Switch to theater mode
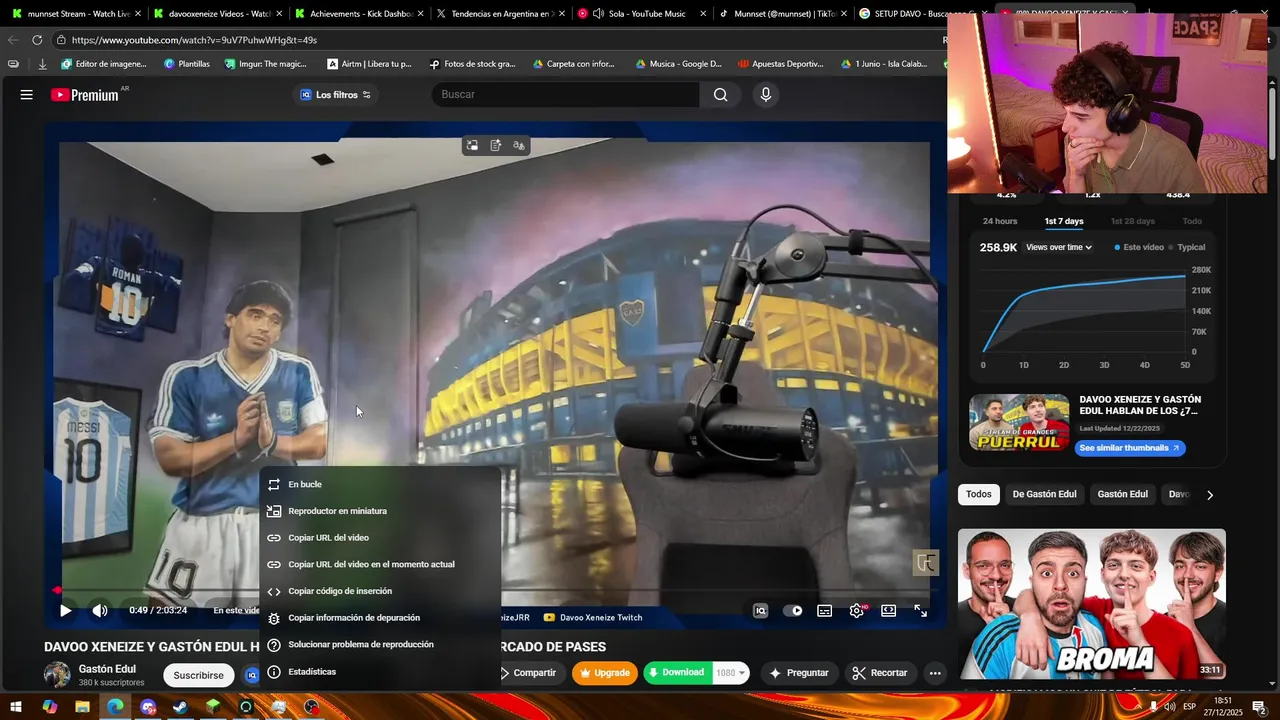 (889, 610)
